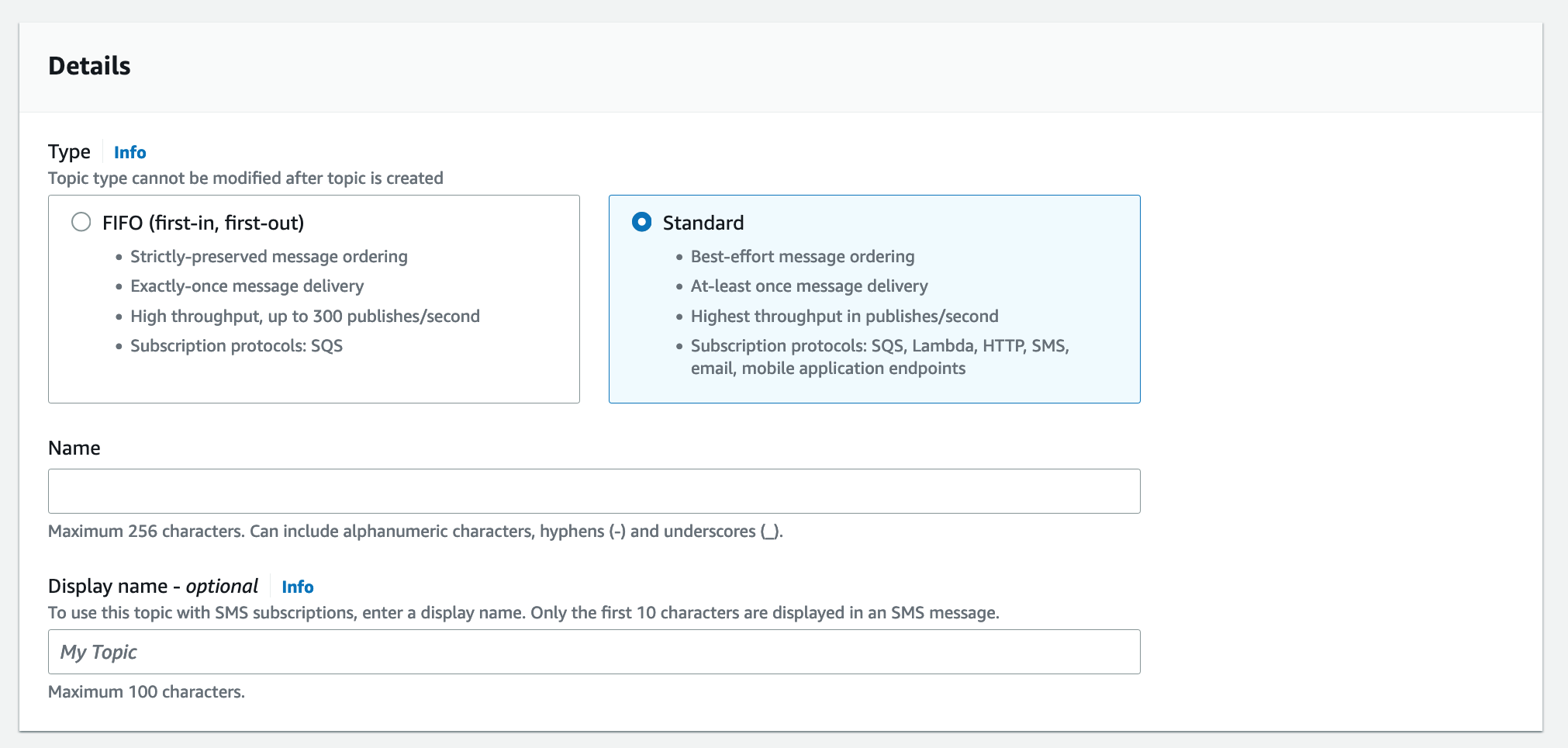The height and width of the screenshot is (748, 1568).
Task: Click the Display name field showing My Topic
Action: tap(593, 652)
